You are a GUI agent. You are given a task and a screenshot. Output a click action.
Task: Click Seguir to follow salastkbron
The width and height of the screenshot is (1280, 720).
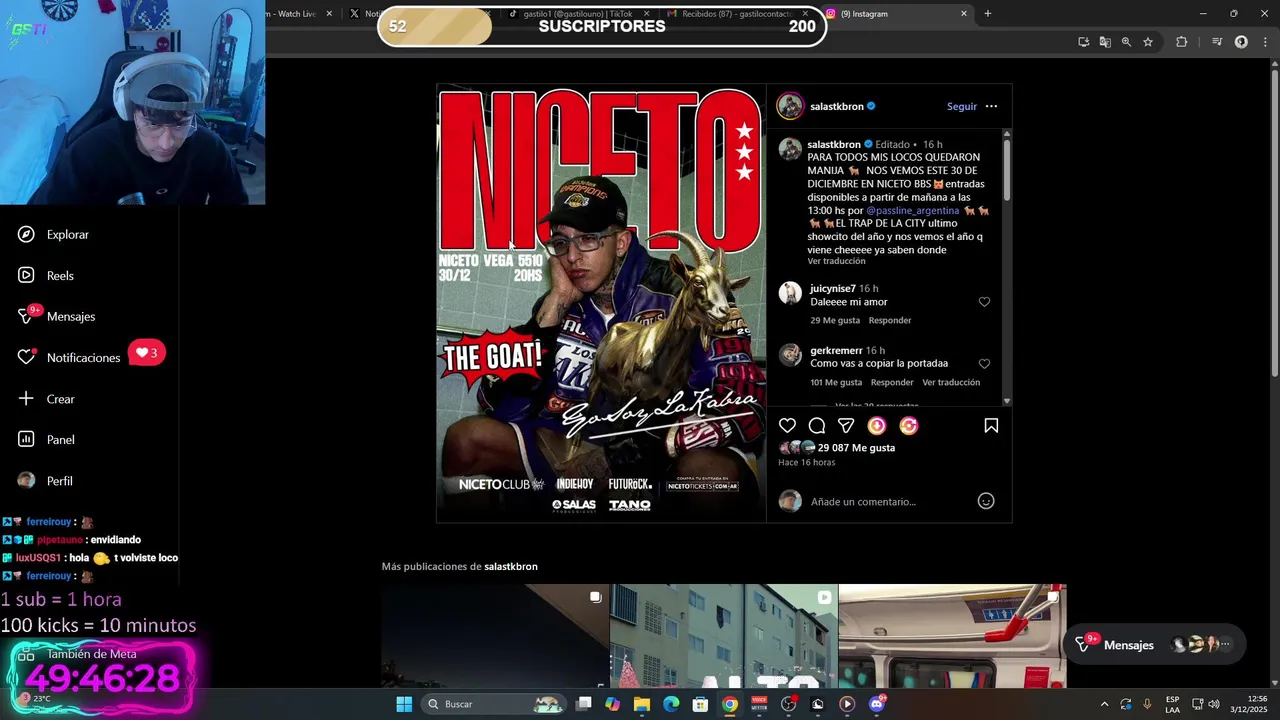tap(962, 106)
